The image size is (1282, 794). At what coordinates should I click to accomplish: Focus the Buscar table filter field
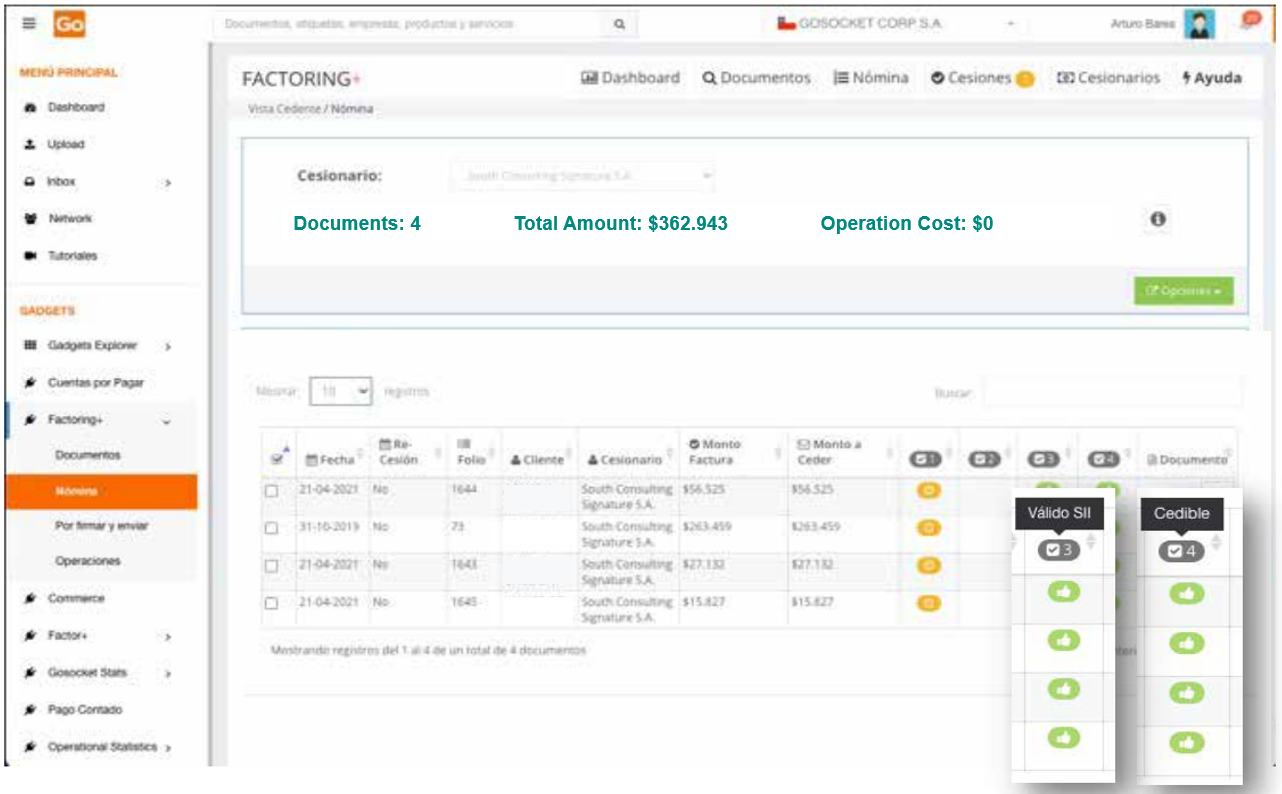coord(1111,393)
